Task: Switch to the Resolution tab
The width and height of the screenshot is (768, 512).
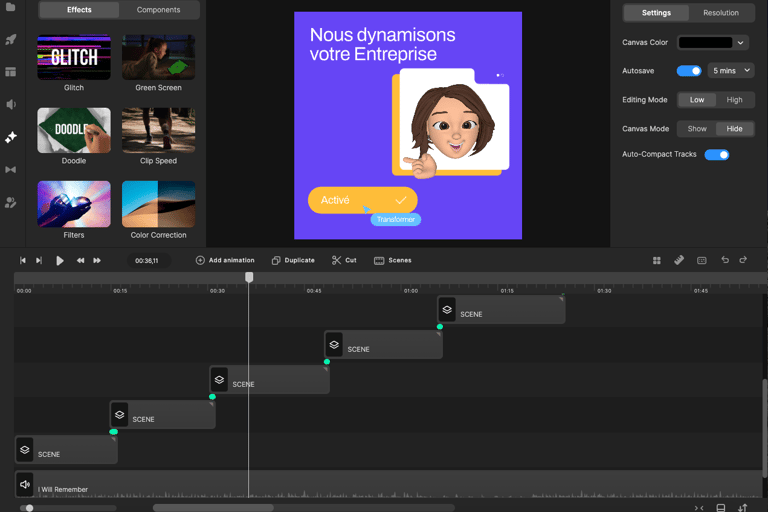Action: (720, 13)
